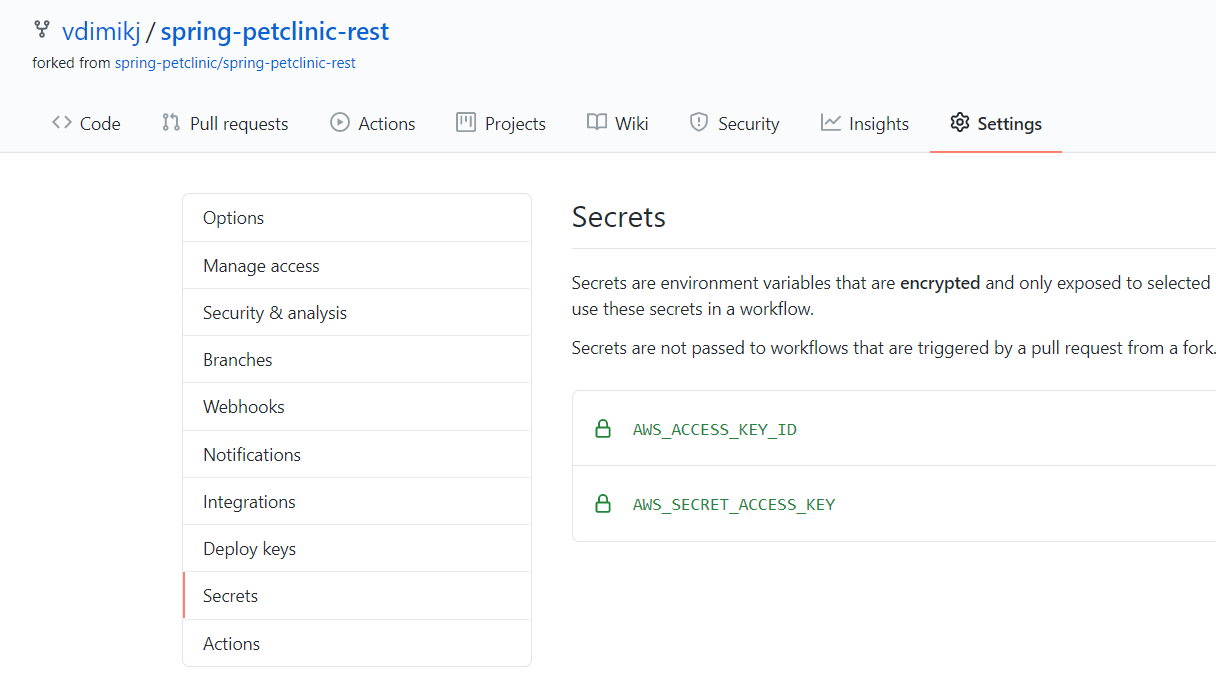The height and width of the screenshot is (680, 1216).
Task: Open Deploy keys settings
Action: [x=357, y=549]
